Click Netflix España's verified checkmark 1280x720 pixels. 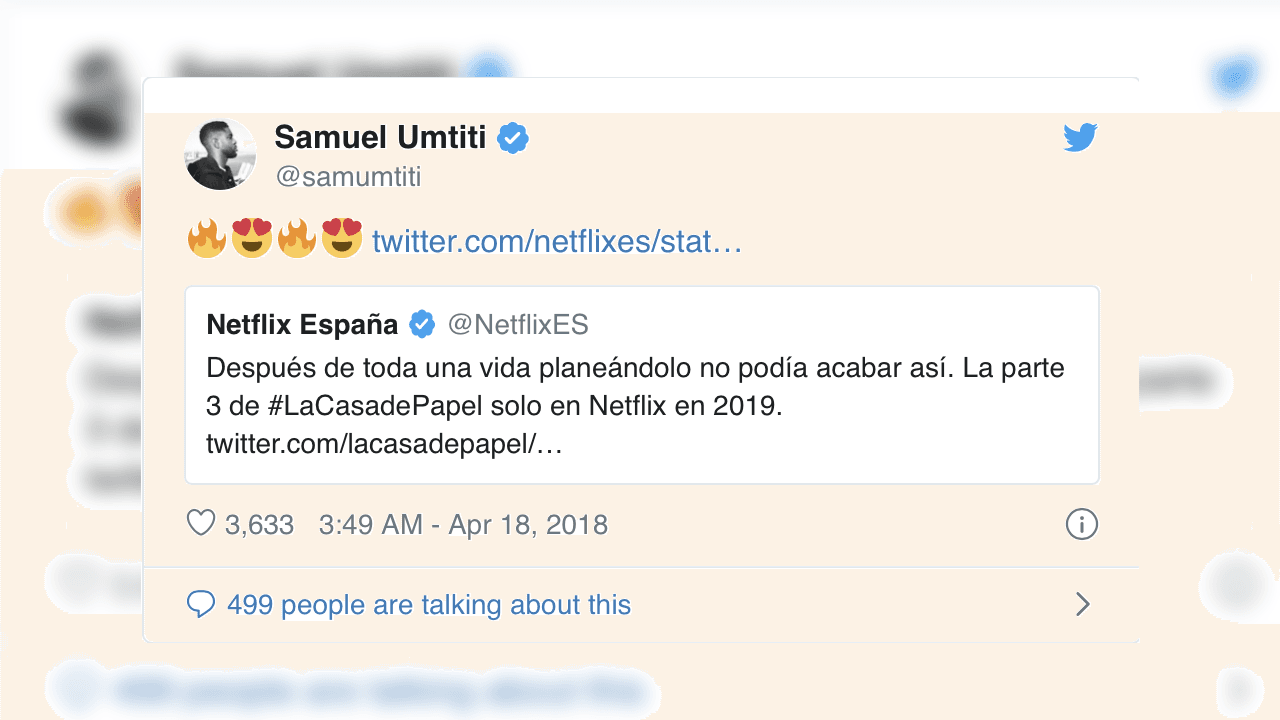point(421,323)
